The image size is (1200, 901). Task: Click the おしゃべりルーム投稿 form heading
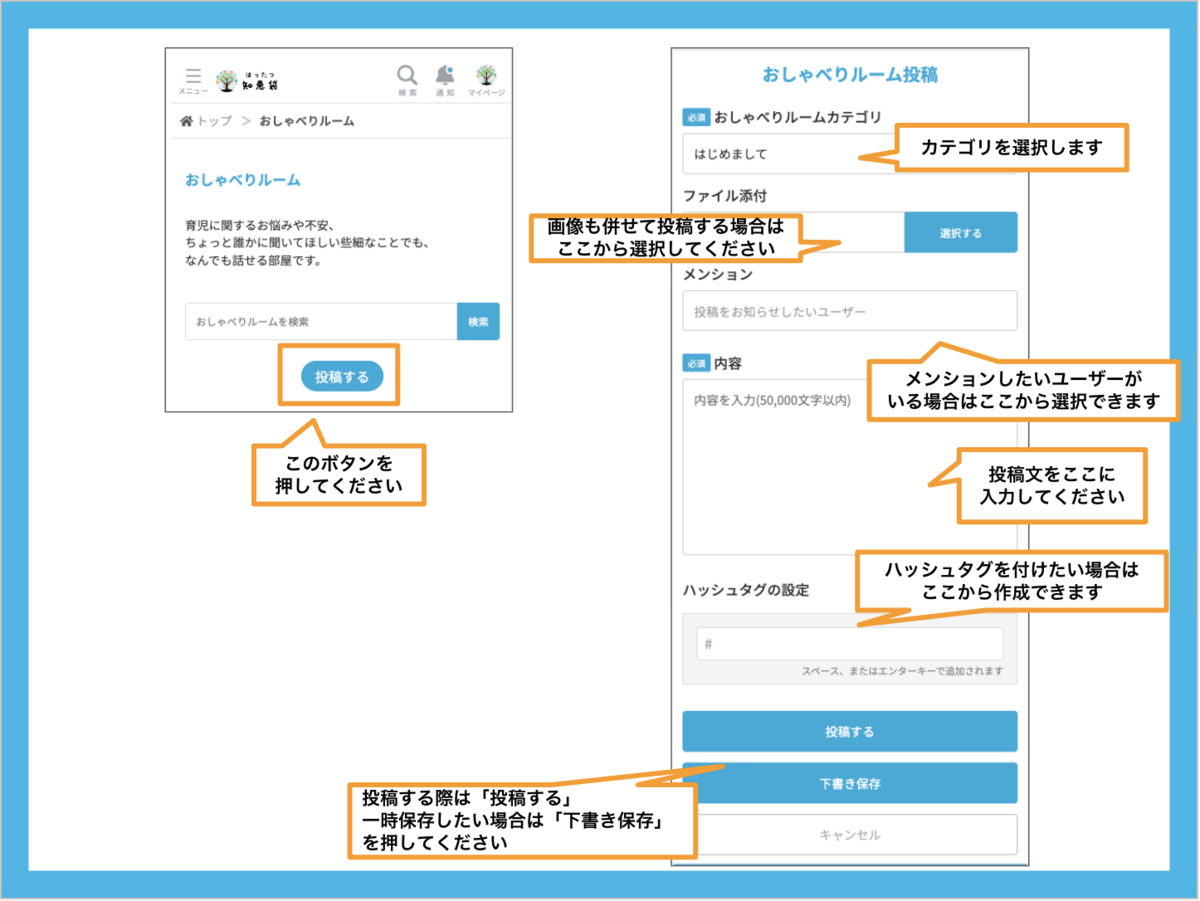849,75
